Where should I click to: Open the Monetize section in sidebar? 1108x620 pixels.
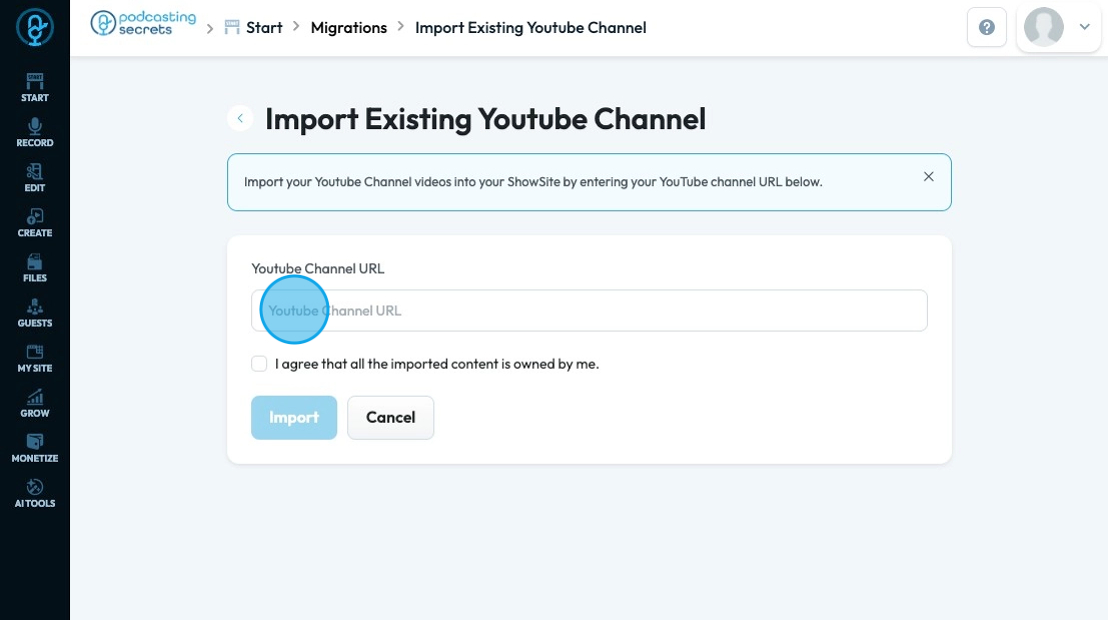click(35, 448)
